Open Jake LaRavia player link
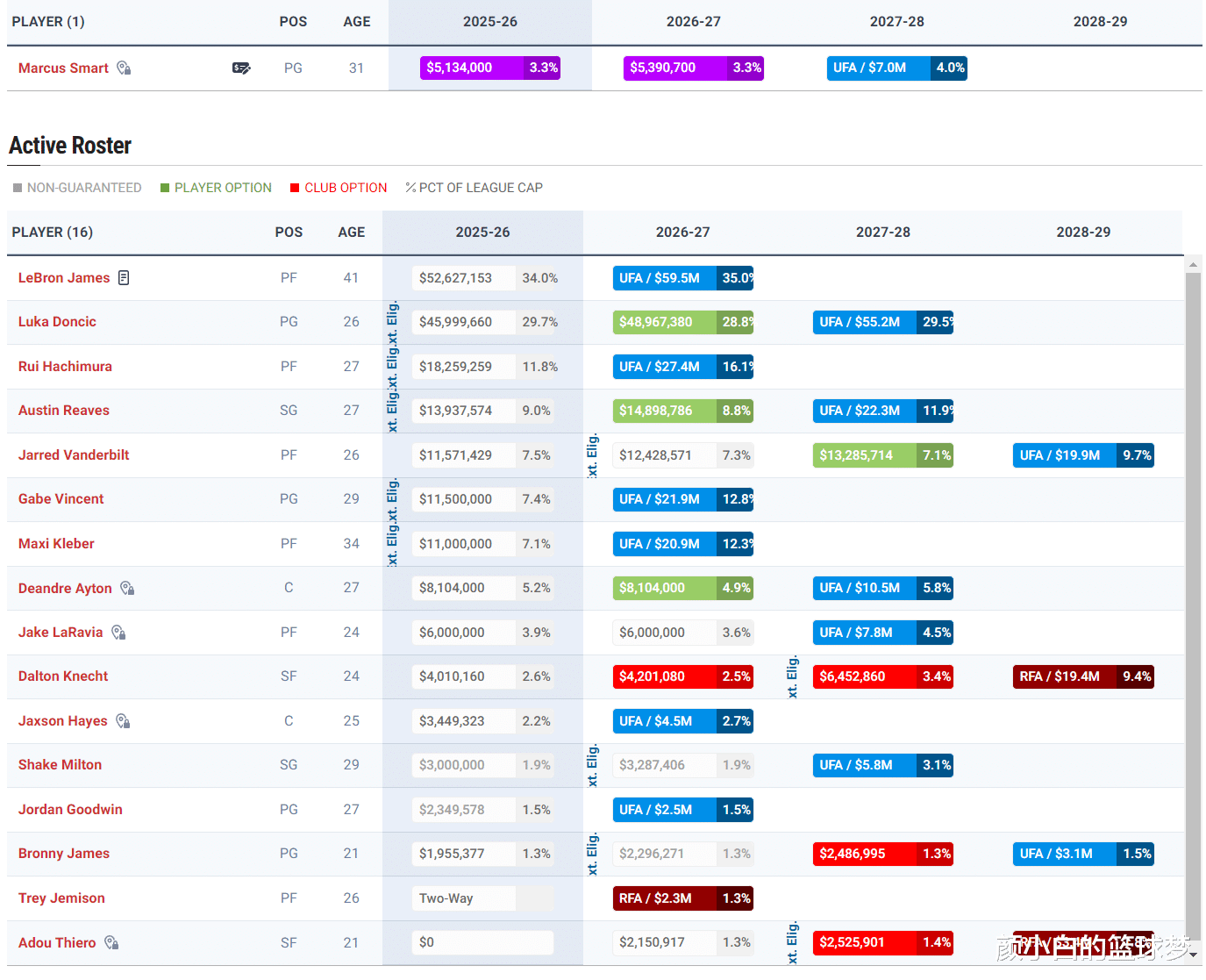Screen dimensions: 1206x980 click(61, 632)
